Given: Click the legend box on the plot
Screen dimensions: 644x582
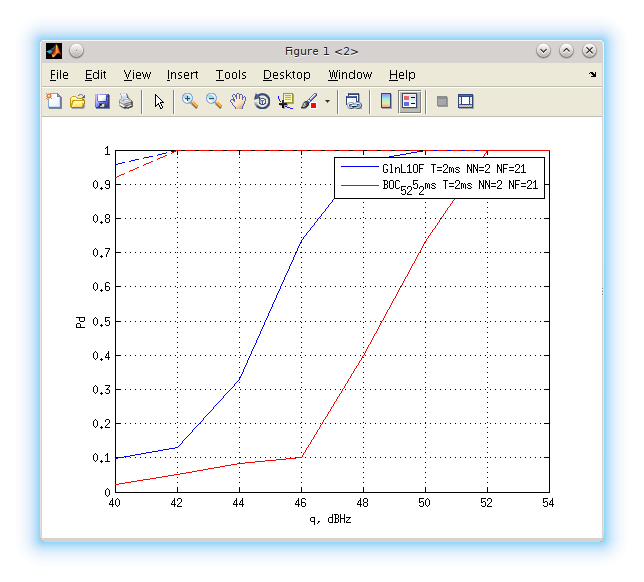Looking at the screenshot, I should click(440, 177).
